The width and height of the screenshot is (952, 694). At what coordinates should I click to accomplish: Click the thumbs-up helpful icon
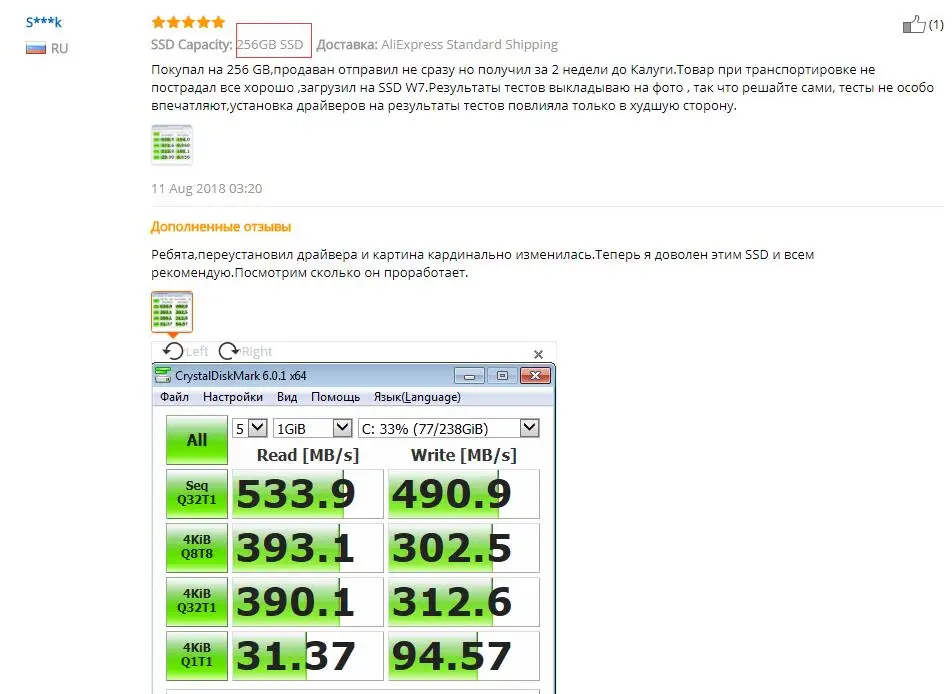(x=914, y=24)
